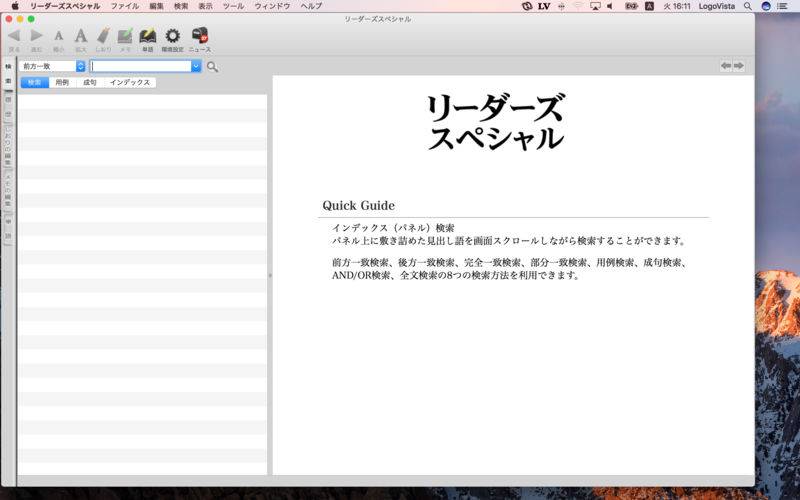Open the 検索 menu in menu bar
The width and height of the screenshot is (800, 500).
pos(181,6)
